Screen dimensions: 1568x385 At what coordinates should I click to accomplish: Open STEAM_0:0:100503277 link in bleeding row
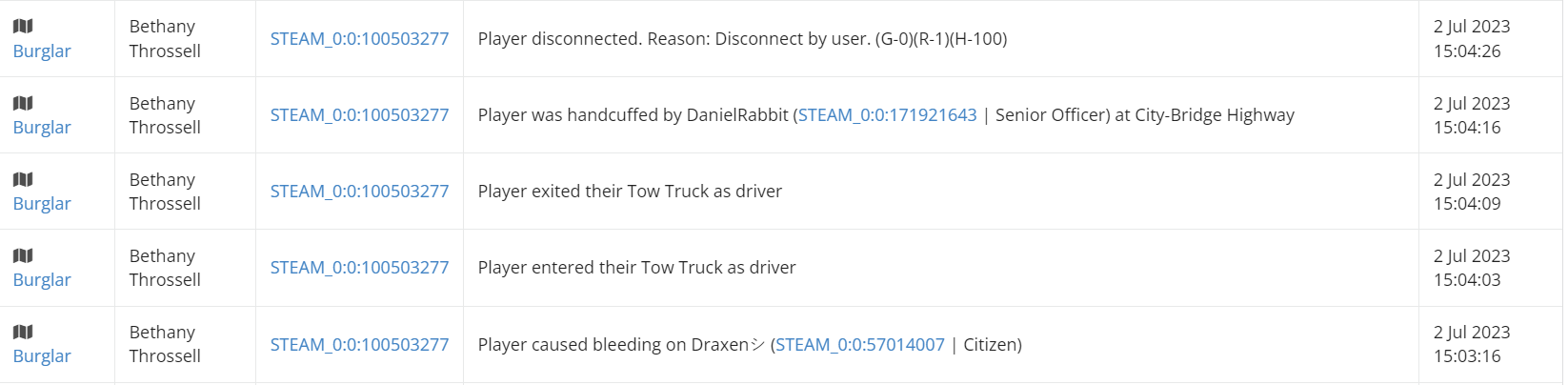point(359,345)
